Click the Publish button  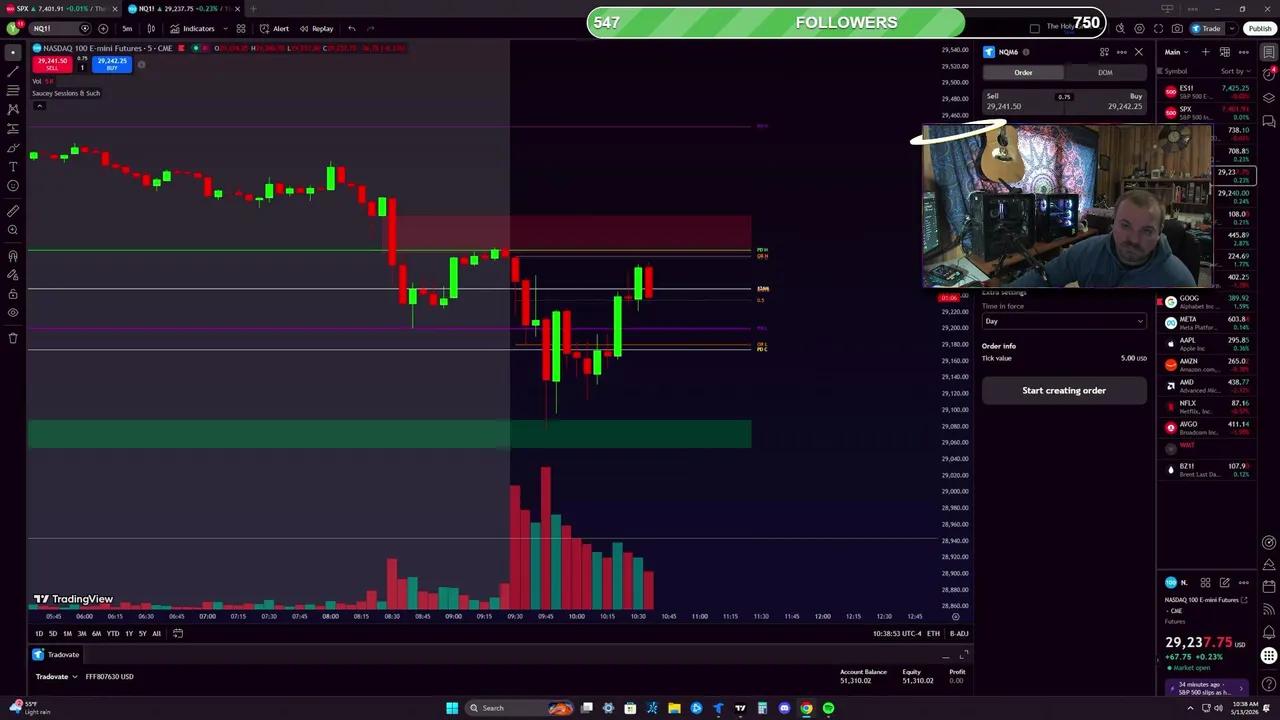(x=1260, y=28)
